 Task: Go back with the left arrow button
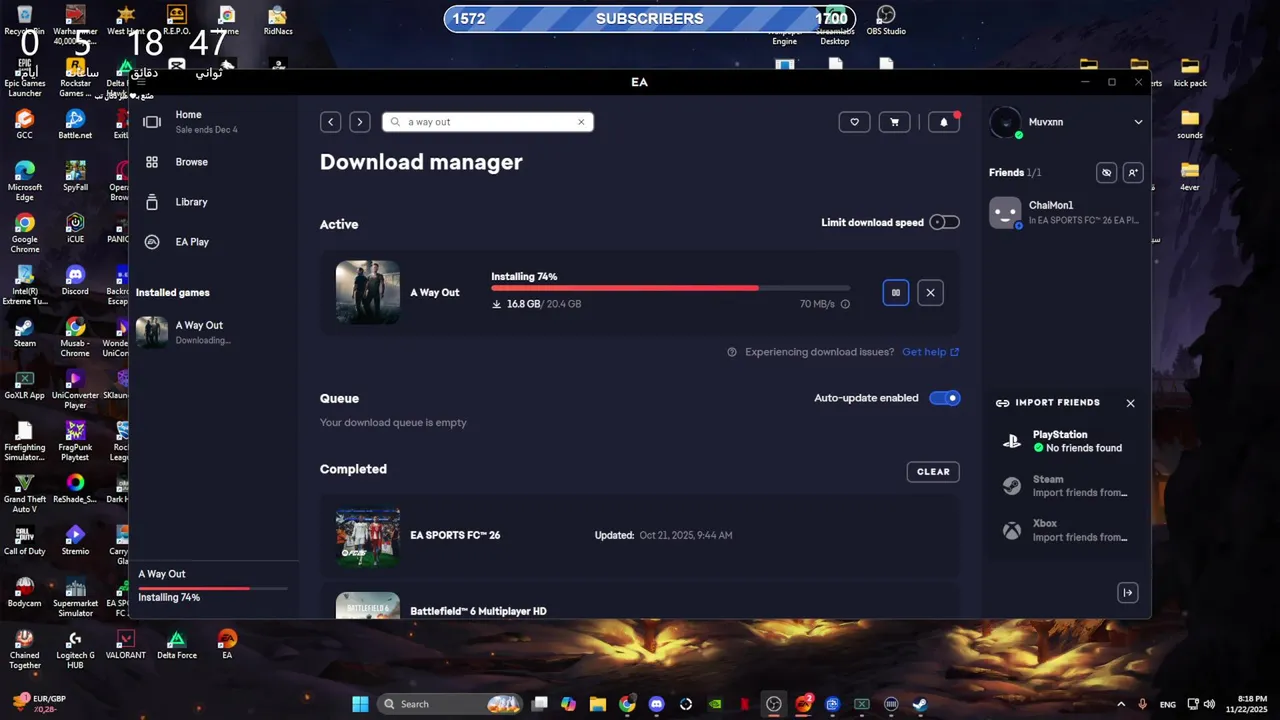click(331, 122)
